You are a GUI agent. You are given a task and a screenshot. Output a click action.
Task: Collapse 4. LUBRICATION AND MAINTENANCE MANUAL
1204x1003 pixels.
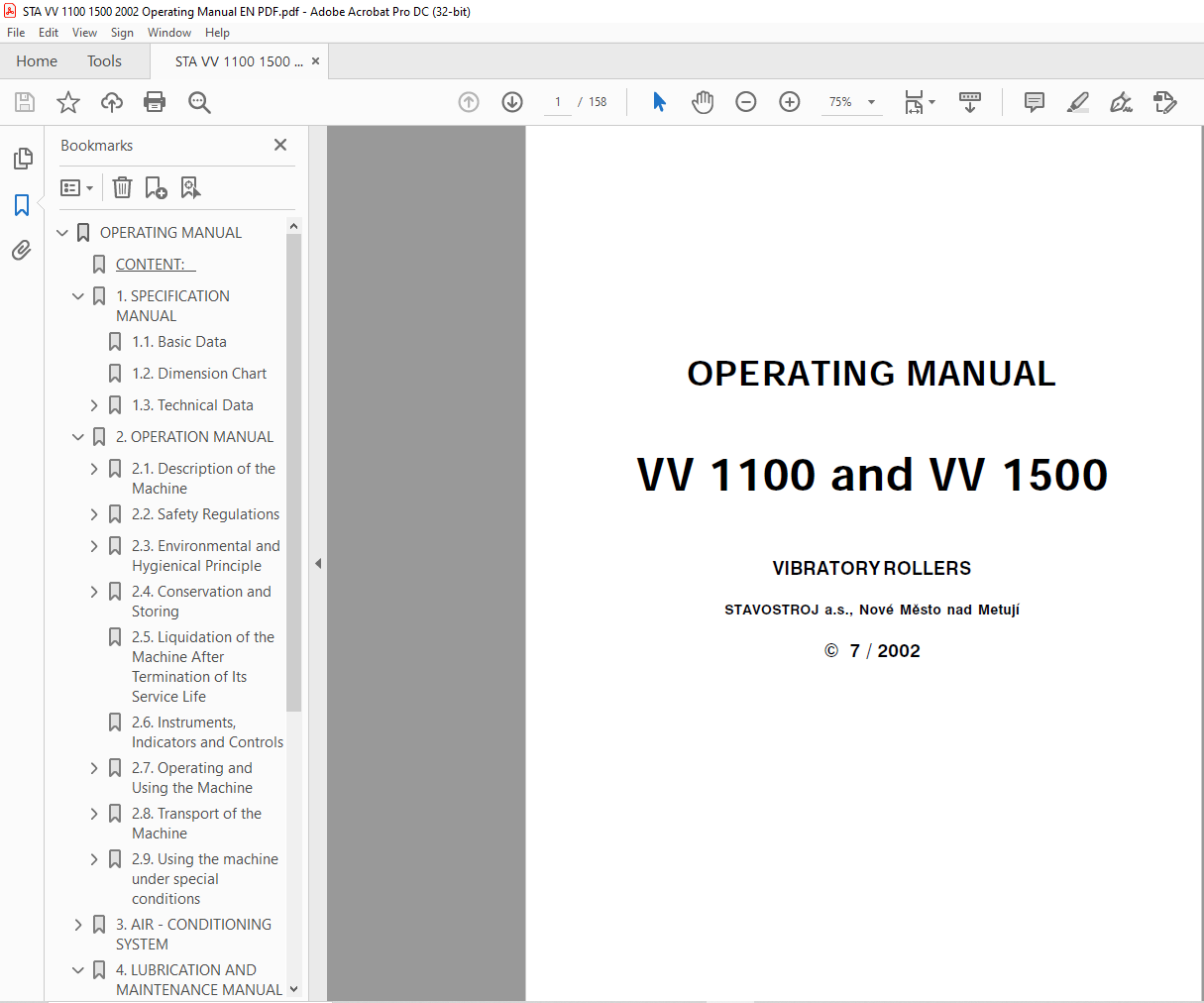(78, 970)
